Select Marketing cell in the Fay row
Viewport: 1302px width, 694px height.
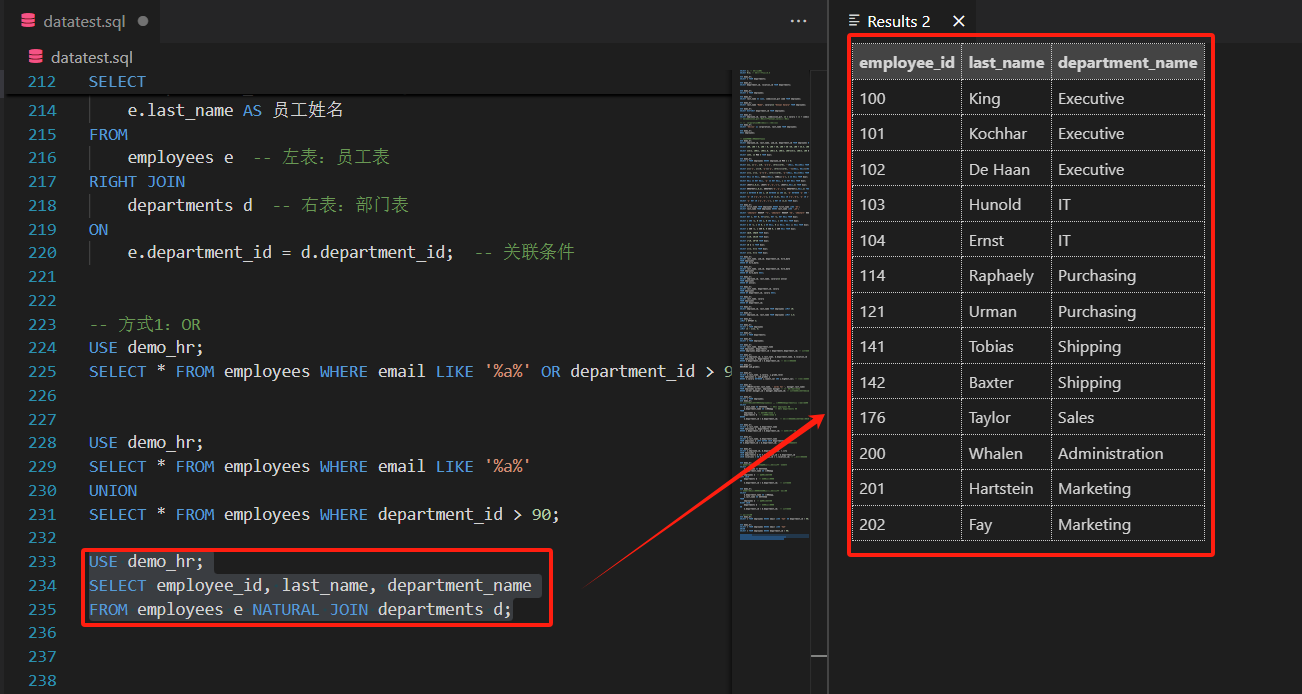coord(1128,524)
